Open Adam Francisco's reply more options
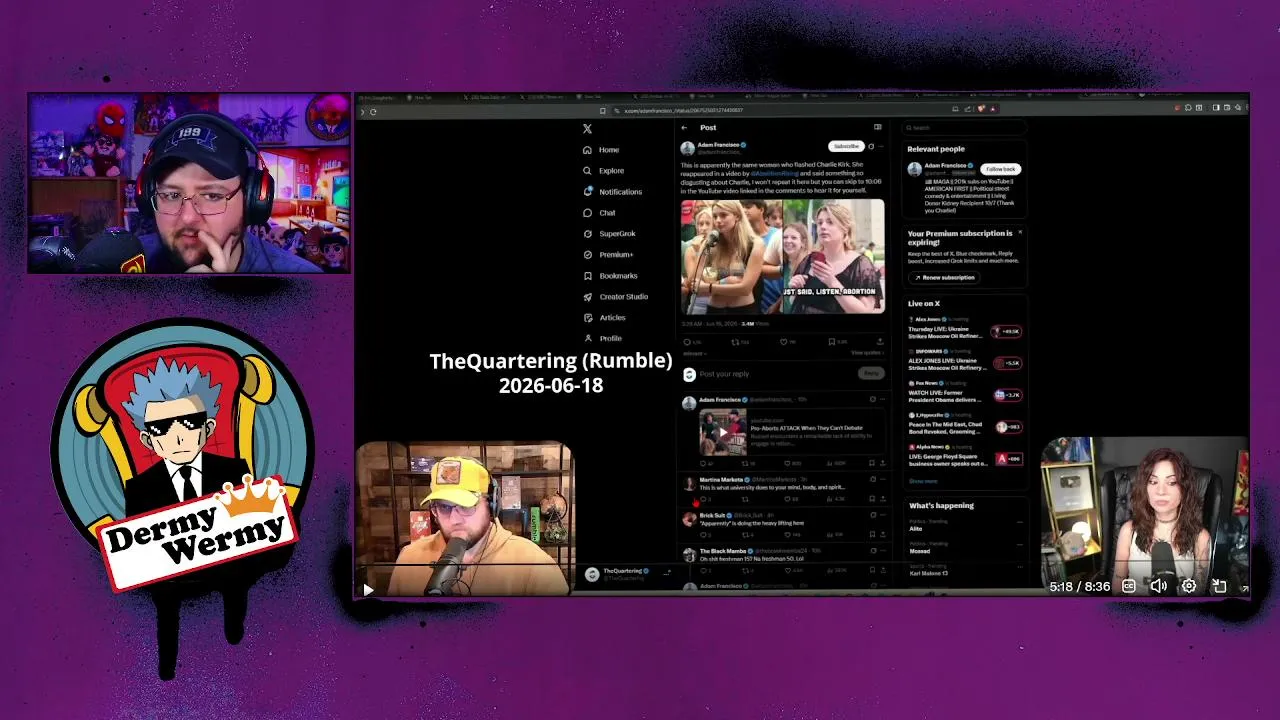The width and height of the screenshot is (1280, 720). click(x=882, y=399)
